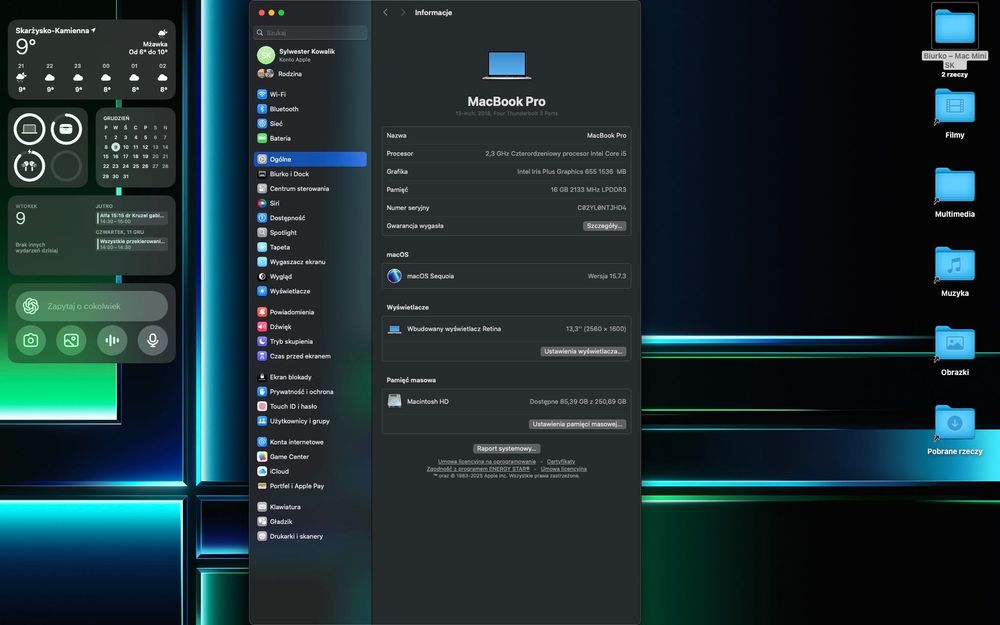Open Użytkownicy i grupy settings
Screen dimensions: 1000x625
point(310,422)
